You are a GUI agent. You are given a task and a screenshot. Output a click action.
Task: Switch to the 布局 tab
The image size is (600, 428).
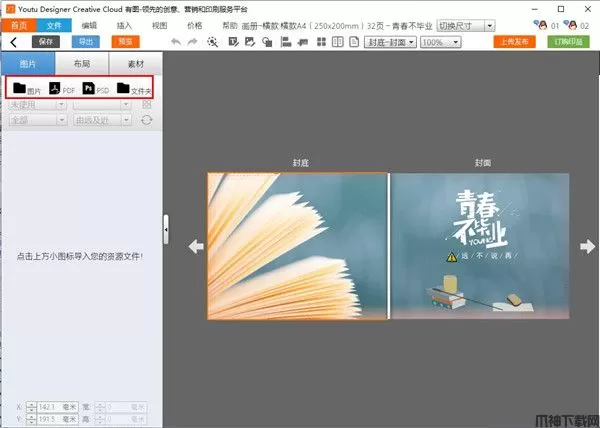(80, 63)
